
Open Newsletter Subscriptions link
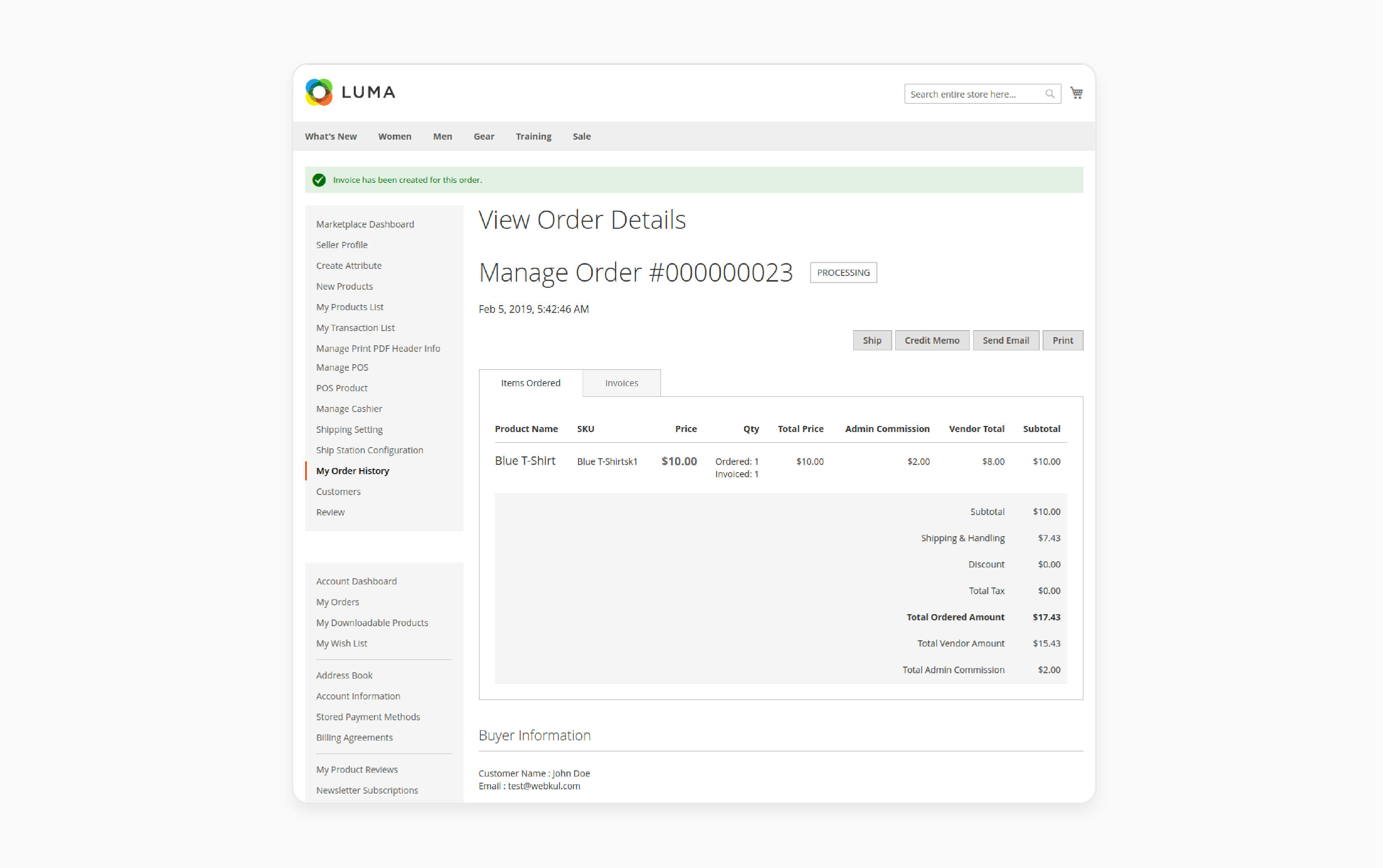click(x=367, y=790)
